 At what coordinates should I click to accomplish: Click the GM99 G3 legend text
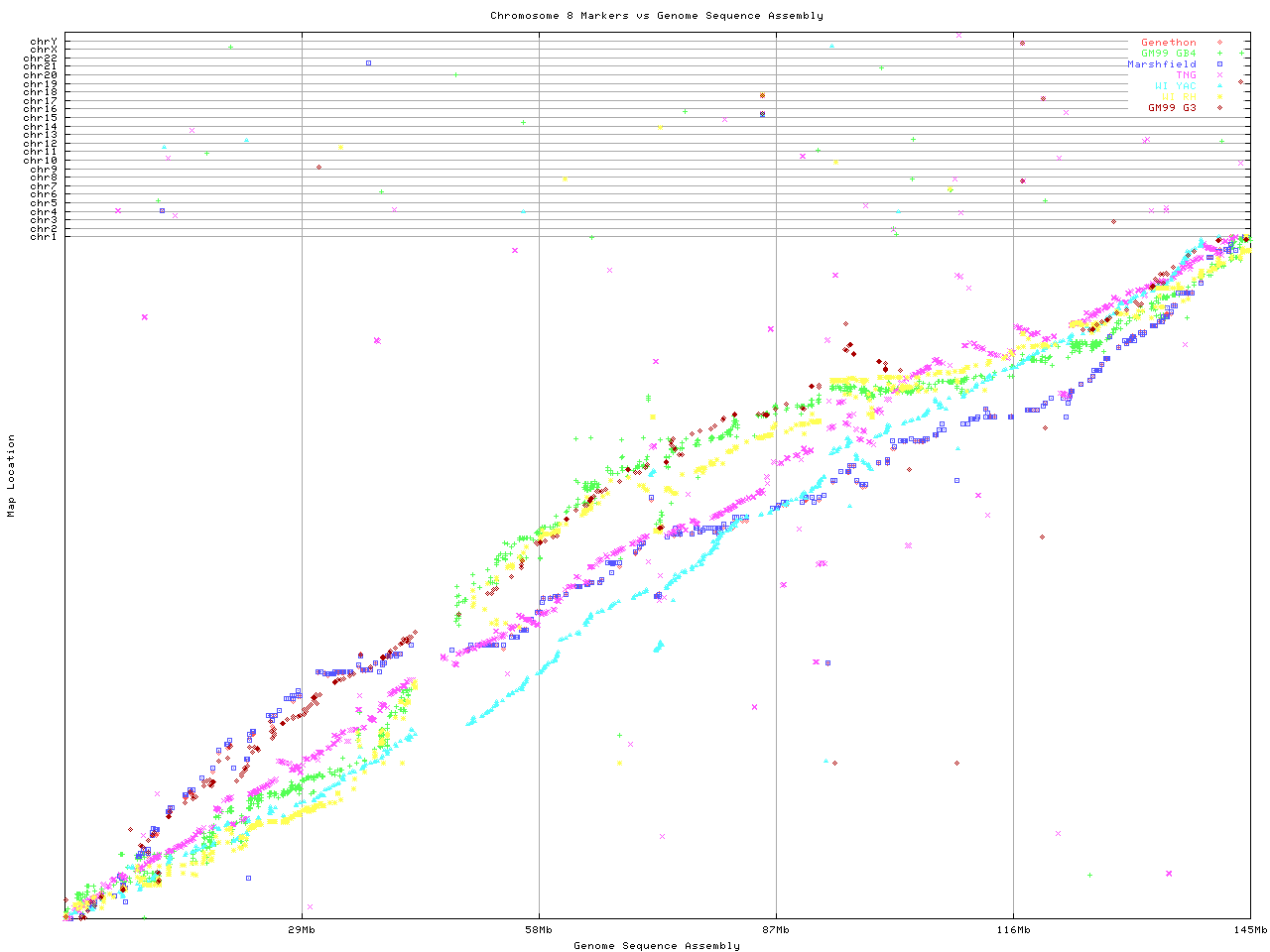pyautogui.click(x=1172, y=108)
